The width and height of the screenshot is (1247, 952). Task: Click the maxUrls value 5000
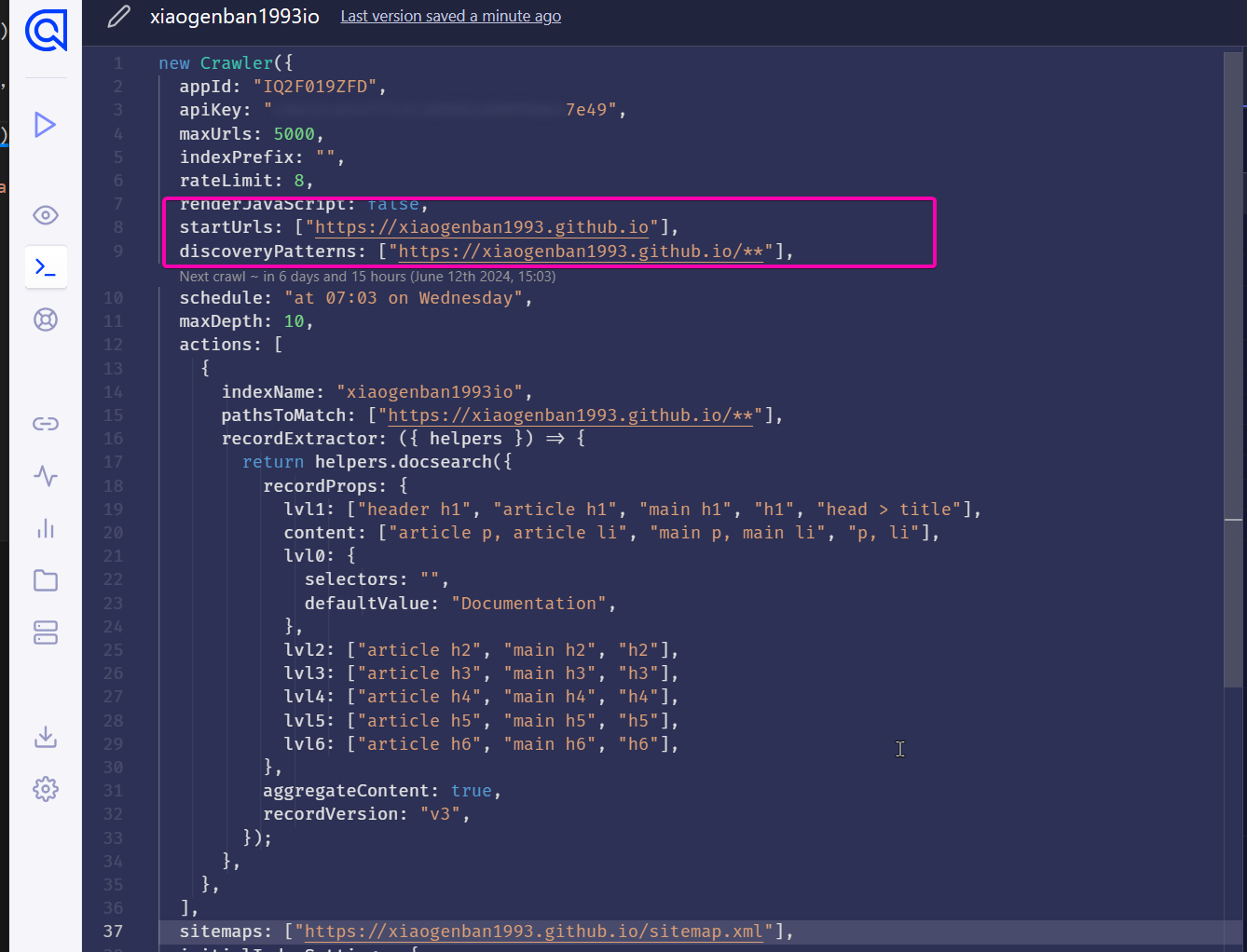[294, 134]
